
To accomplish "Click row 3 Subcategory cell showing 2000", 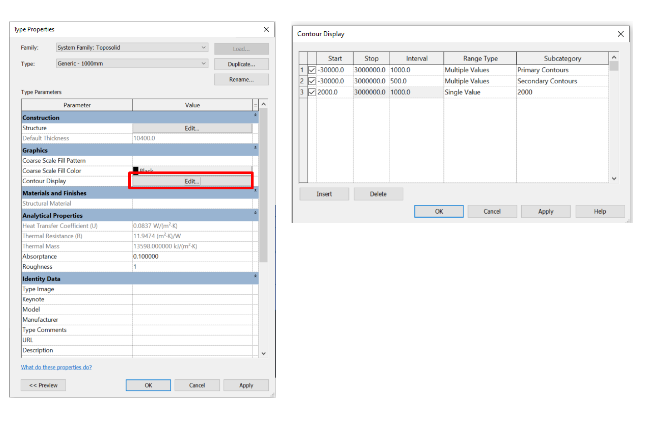I will (x=562, y=92).
